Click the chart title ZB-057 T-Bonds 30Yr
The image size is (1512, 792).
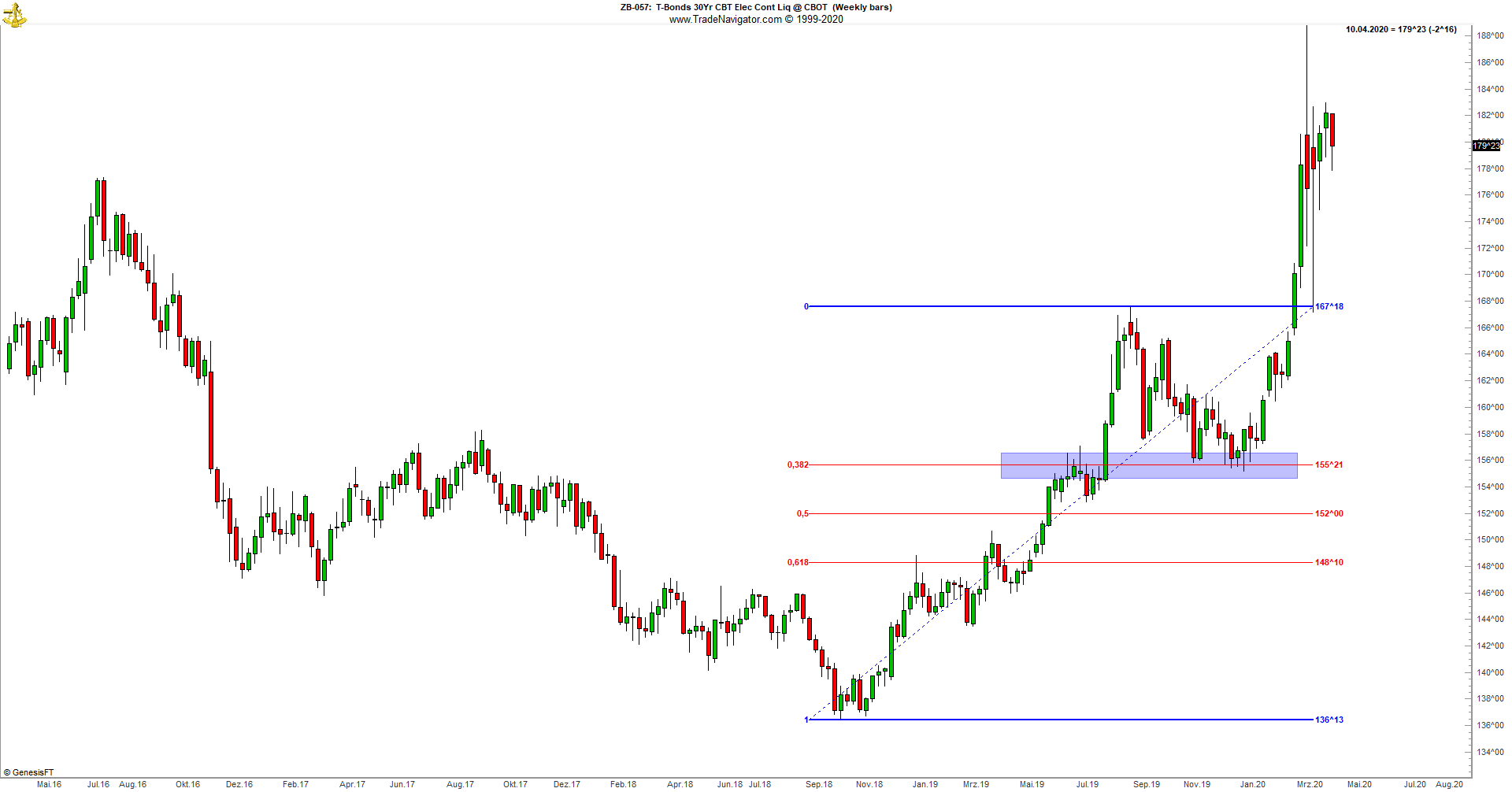coord(756,7)
